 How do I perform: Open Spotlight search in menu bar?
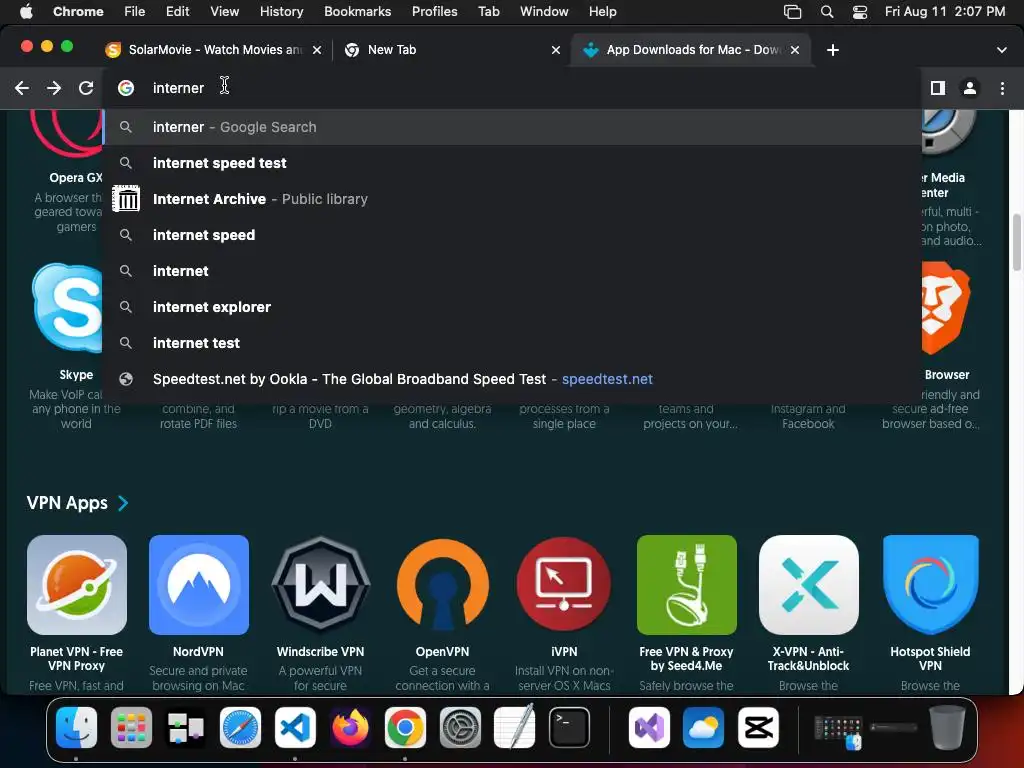click(827, 12)
